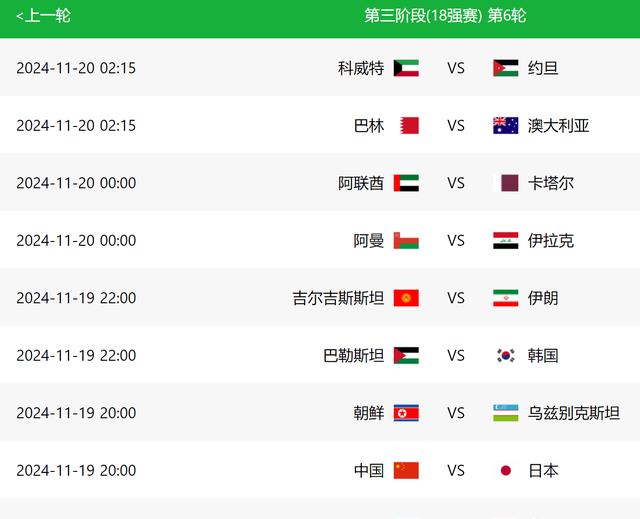
Task: Click the China flag icon
Action: click(x=406, y=471)
